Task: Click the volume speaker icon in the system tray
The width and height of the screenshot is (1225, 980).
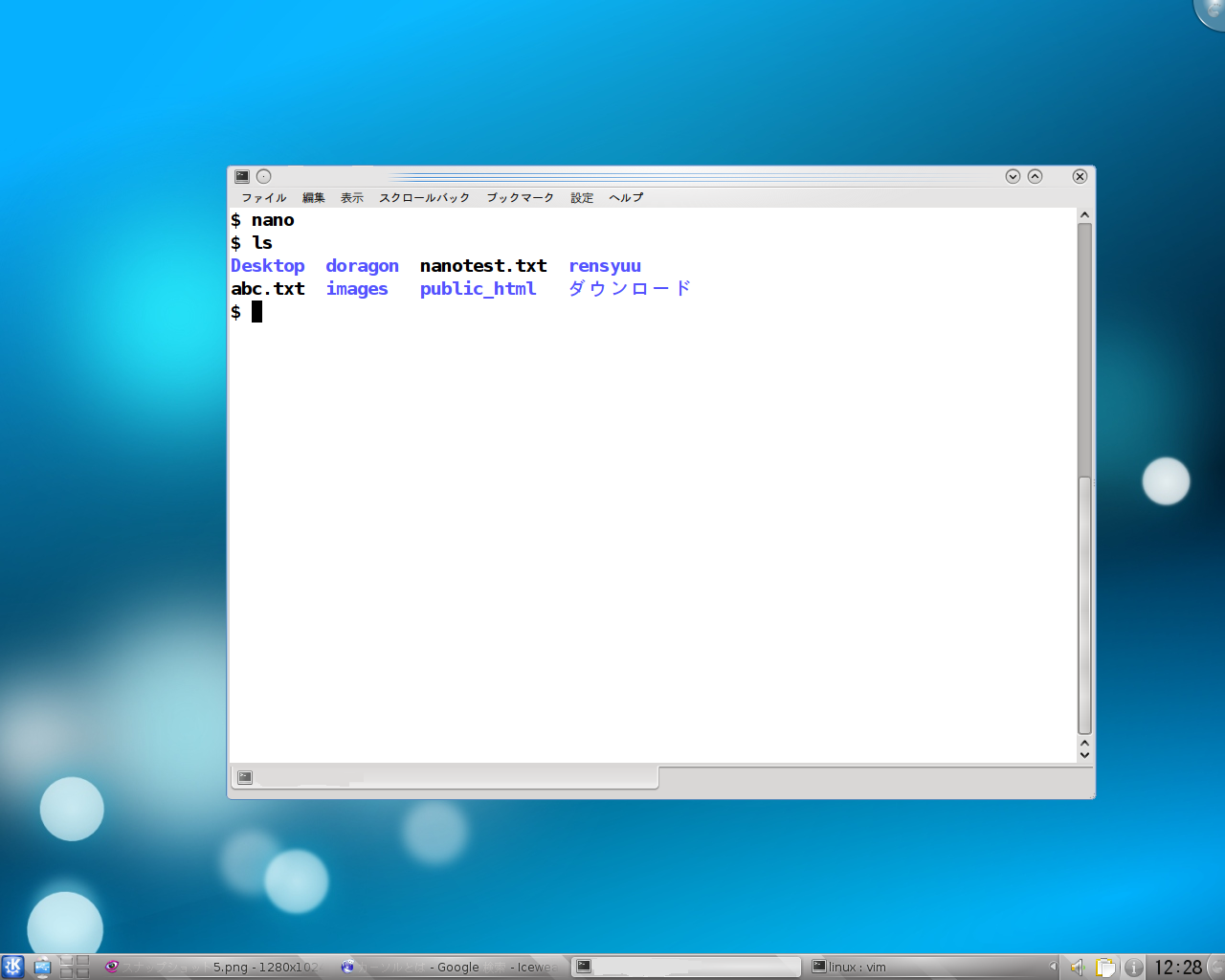Action: 1076,967
